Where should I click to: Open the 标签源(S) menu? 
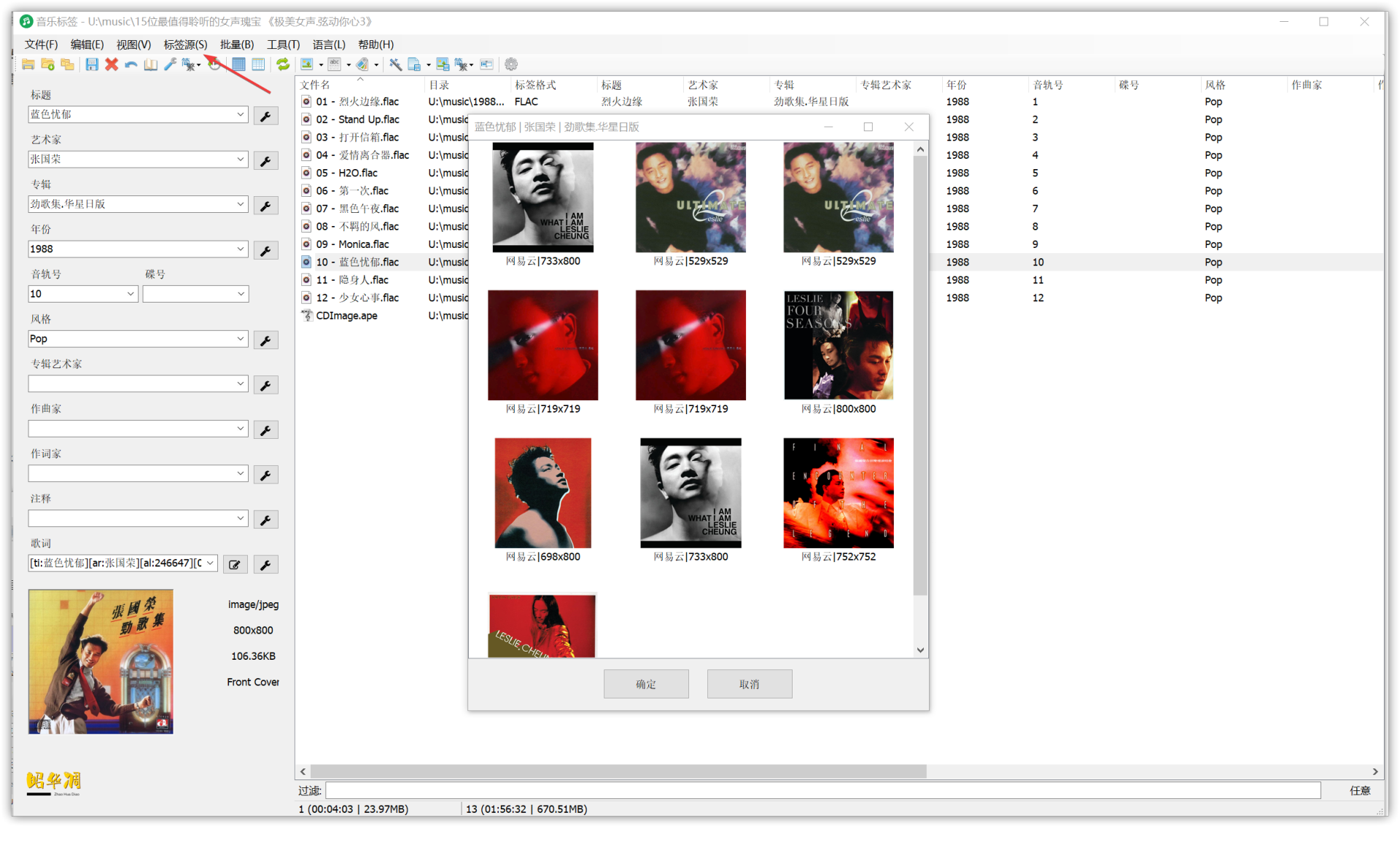pos(185,44)
